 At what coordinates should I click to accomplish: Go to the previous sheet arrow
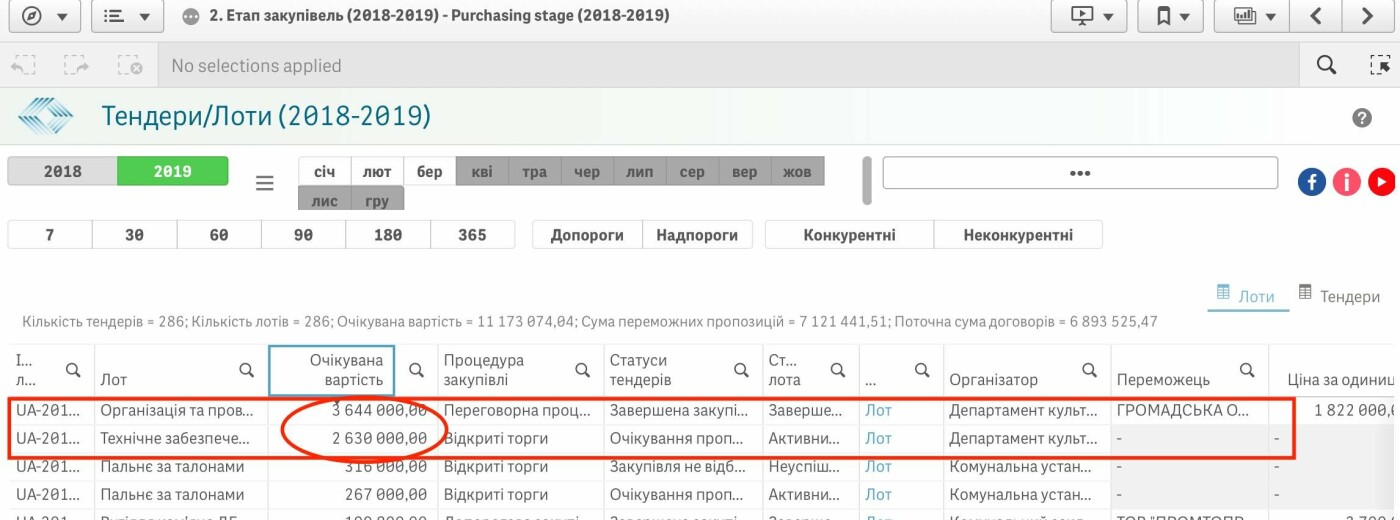[1316, 16]
